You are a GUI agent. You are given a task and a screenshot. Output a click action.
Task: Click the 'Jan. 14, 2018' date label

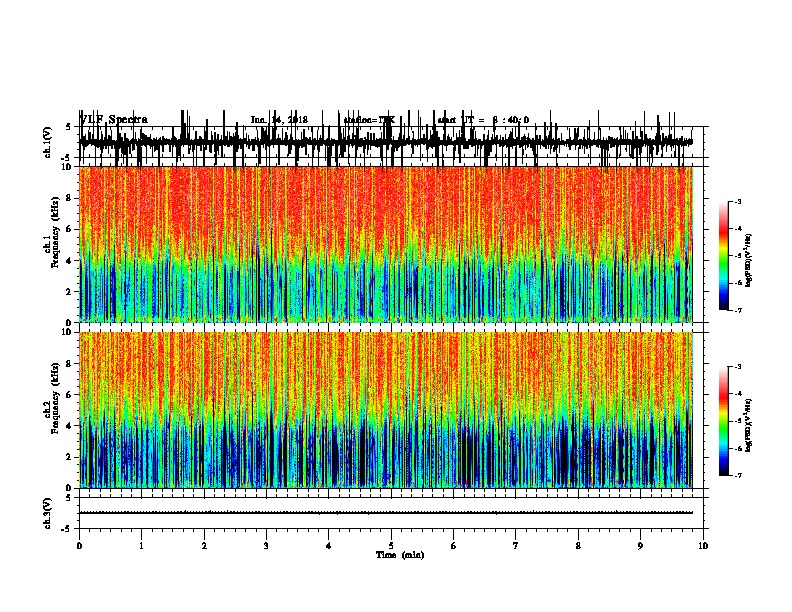click(279, 120)
